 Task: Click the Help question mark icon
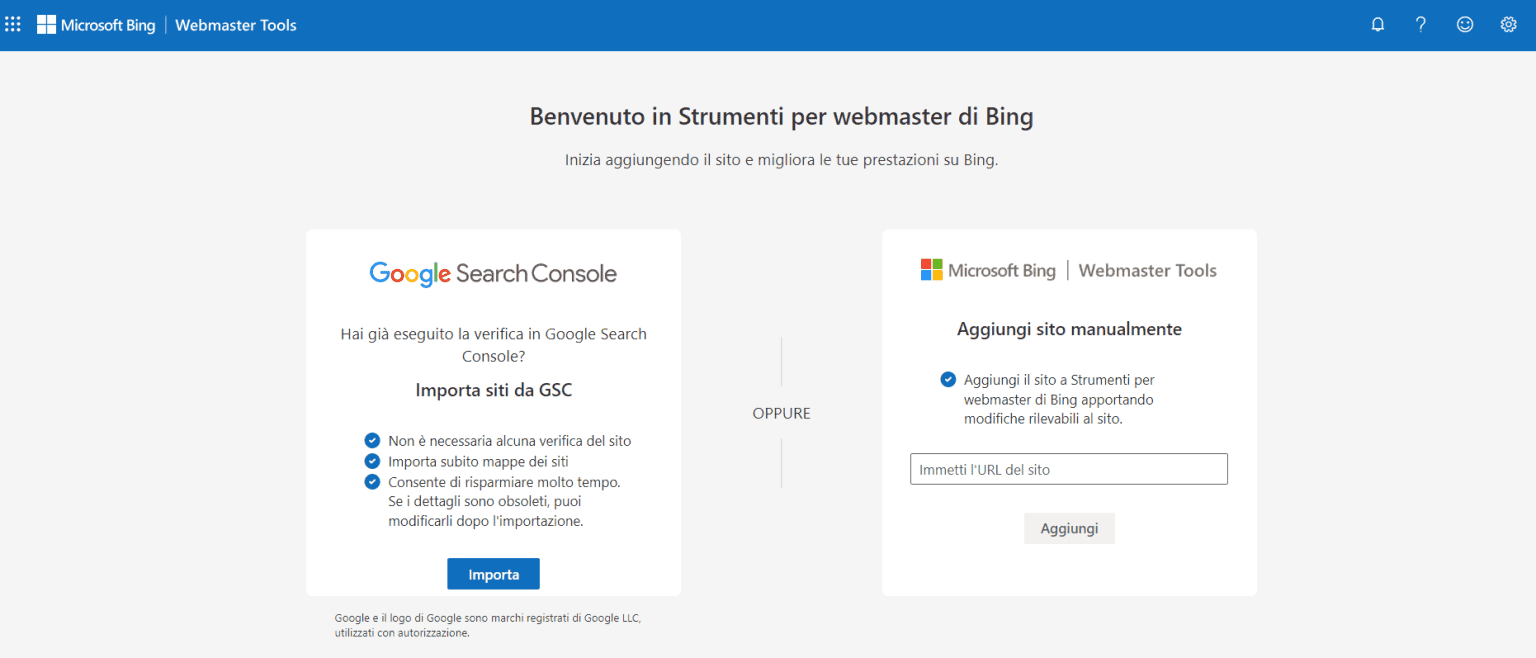tap(1420, 24)
